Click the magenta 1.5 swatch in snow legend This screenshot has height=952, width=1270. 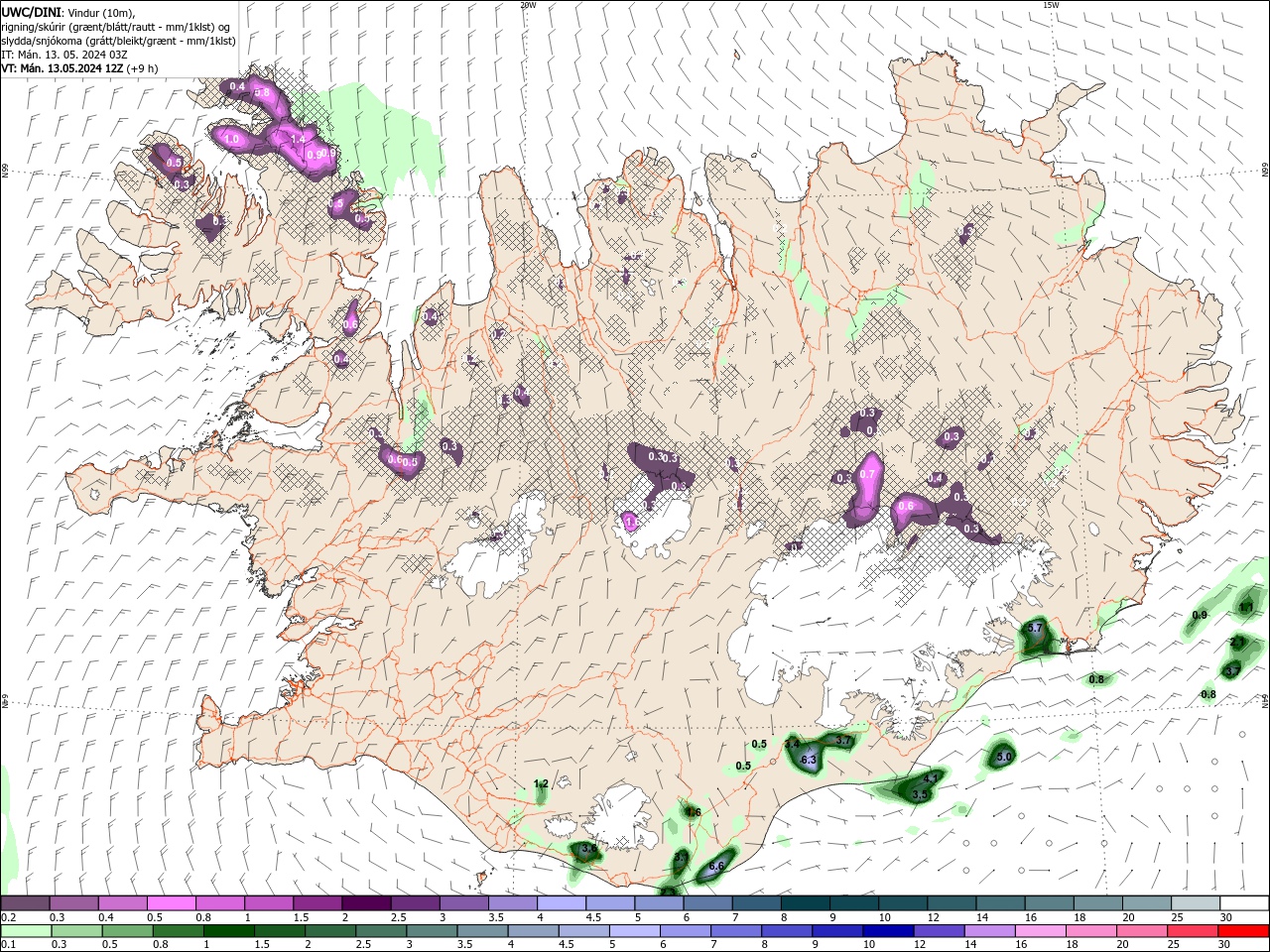pos(317,903)
